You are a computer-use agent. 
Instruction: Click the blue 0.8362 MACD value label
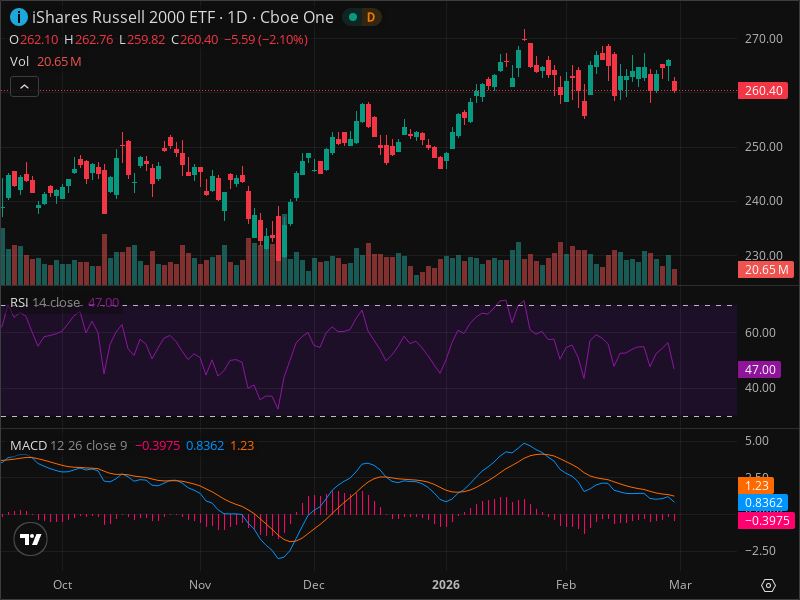763,503
